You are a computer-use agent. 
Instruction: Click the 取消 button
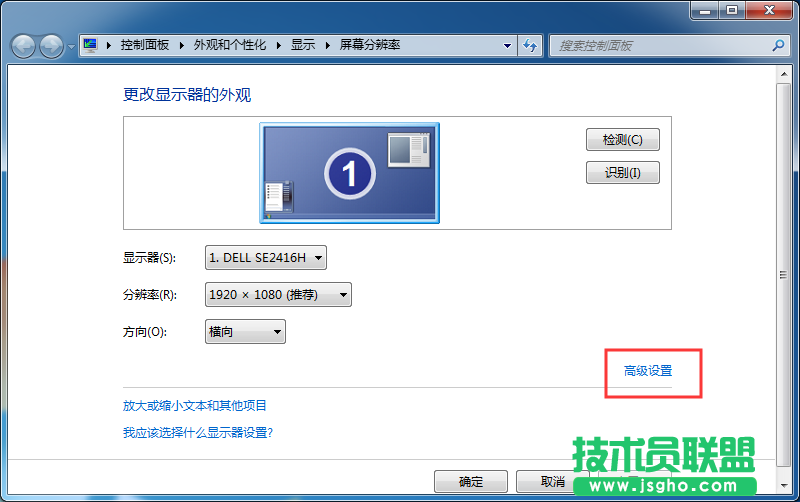click(553, 481)
